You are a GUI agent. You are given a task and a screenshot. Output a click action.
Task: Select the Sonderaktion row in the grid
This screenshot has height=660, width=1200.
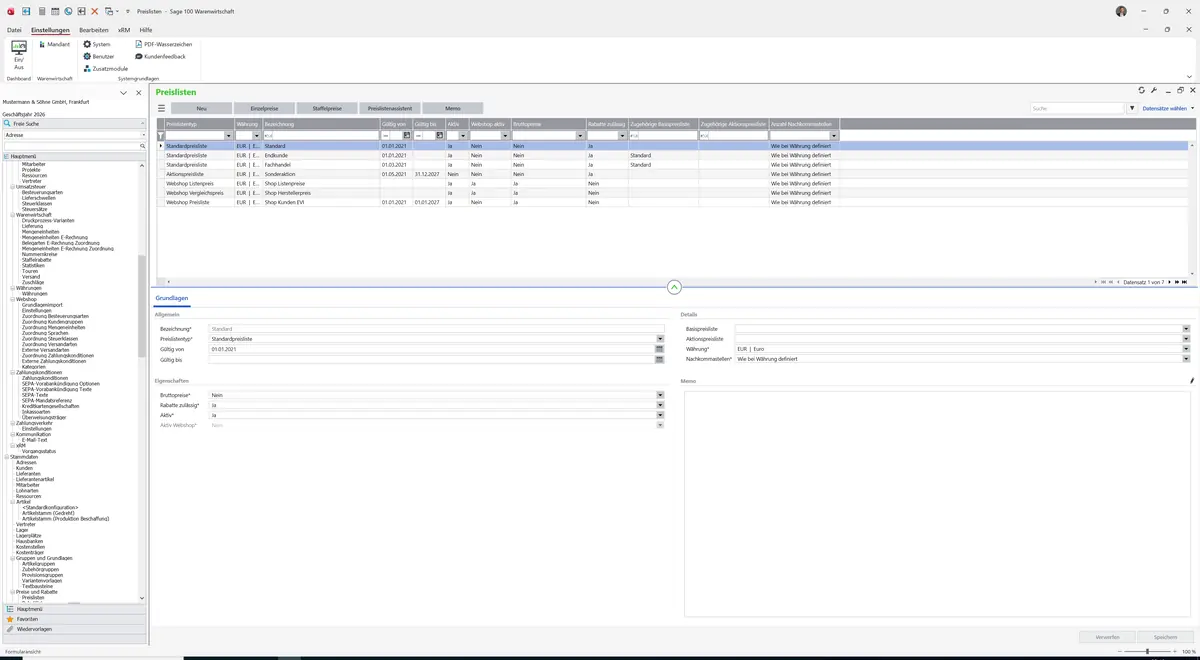point(674,174)
